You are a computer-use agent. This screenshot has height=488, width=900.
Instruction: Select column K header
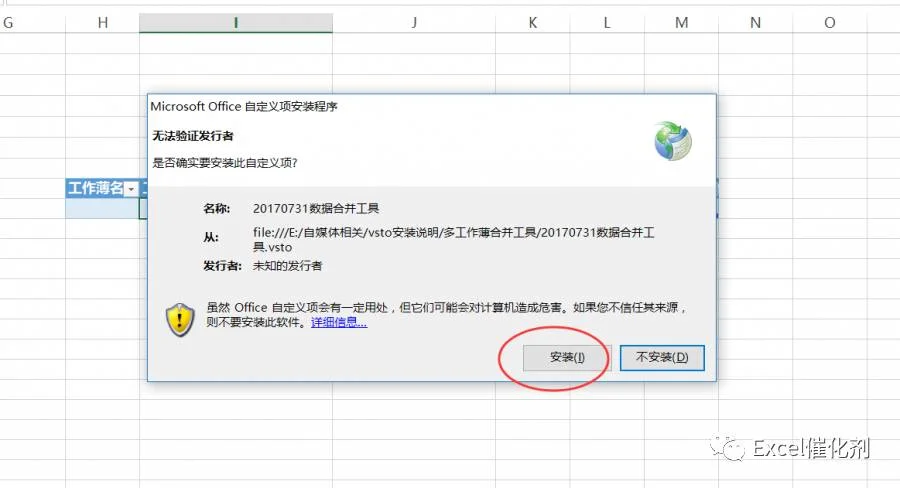[533, 23]
